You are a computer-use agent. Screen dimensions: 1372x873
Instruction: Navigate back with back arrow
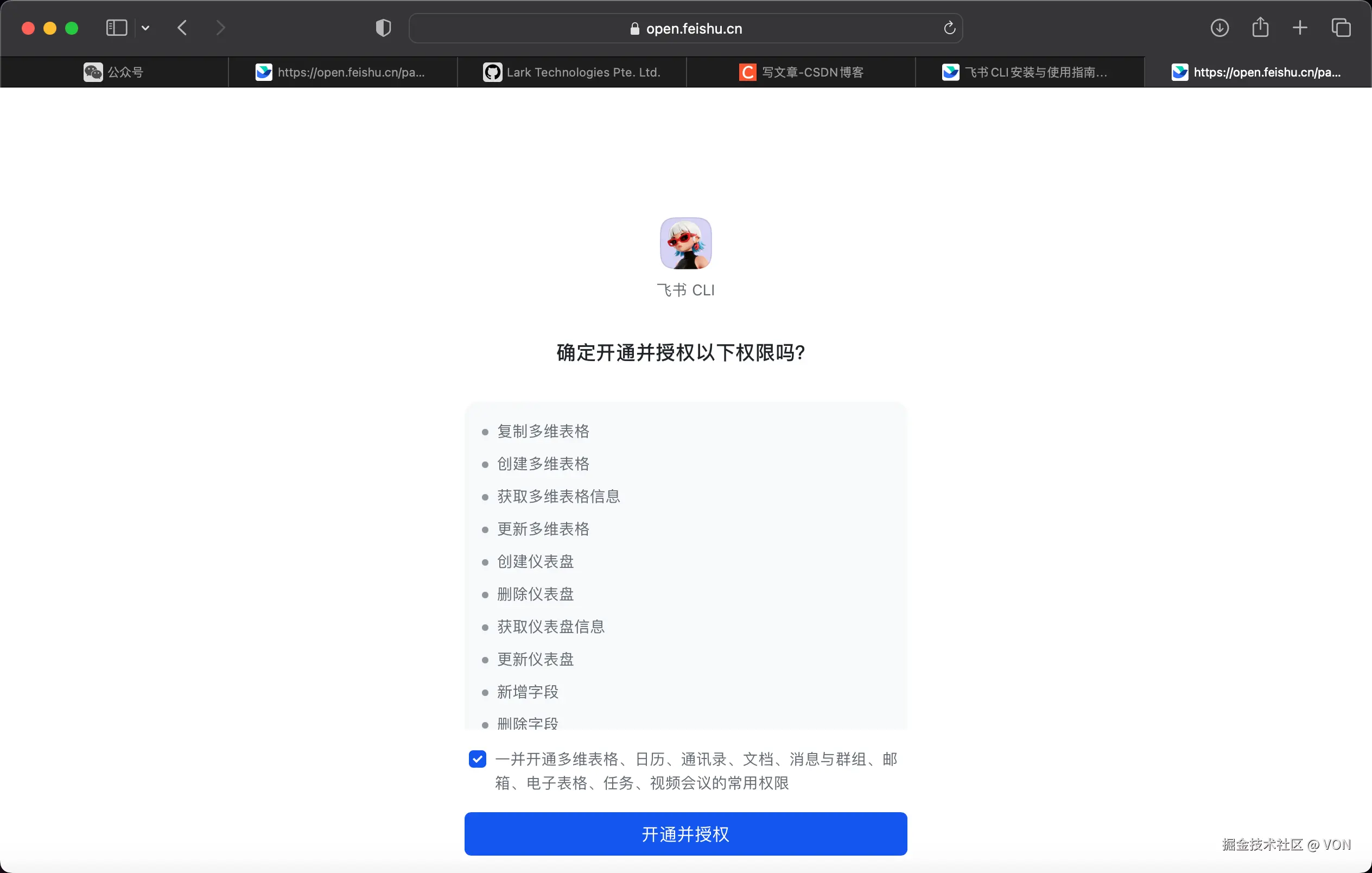click(182, 27)
